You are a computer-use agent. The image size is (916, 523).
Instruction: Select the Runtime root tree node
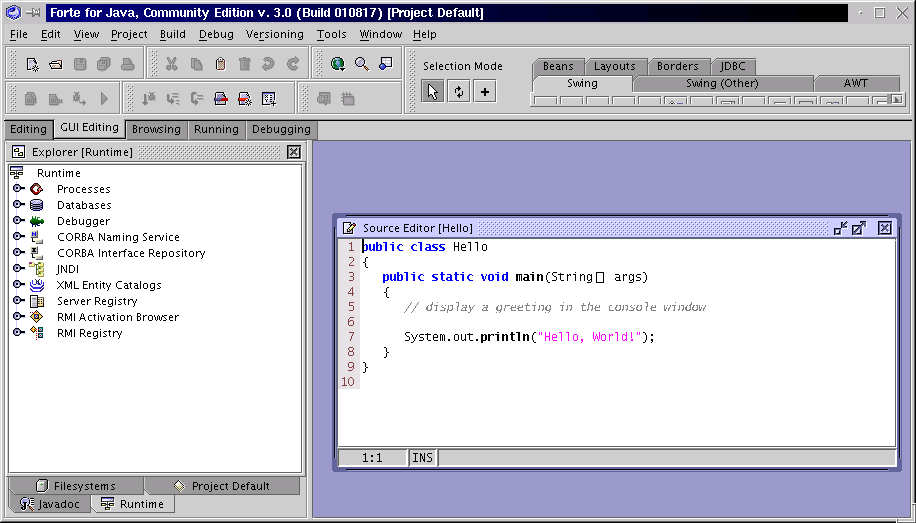[58, 173]
